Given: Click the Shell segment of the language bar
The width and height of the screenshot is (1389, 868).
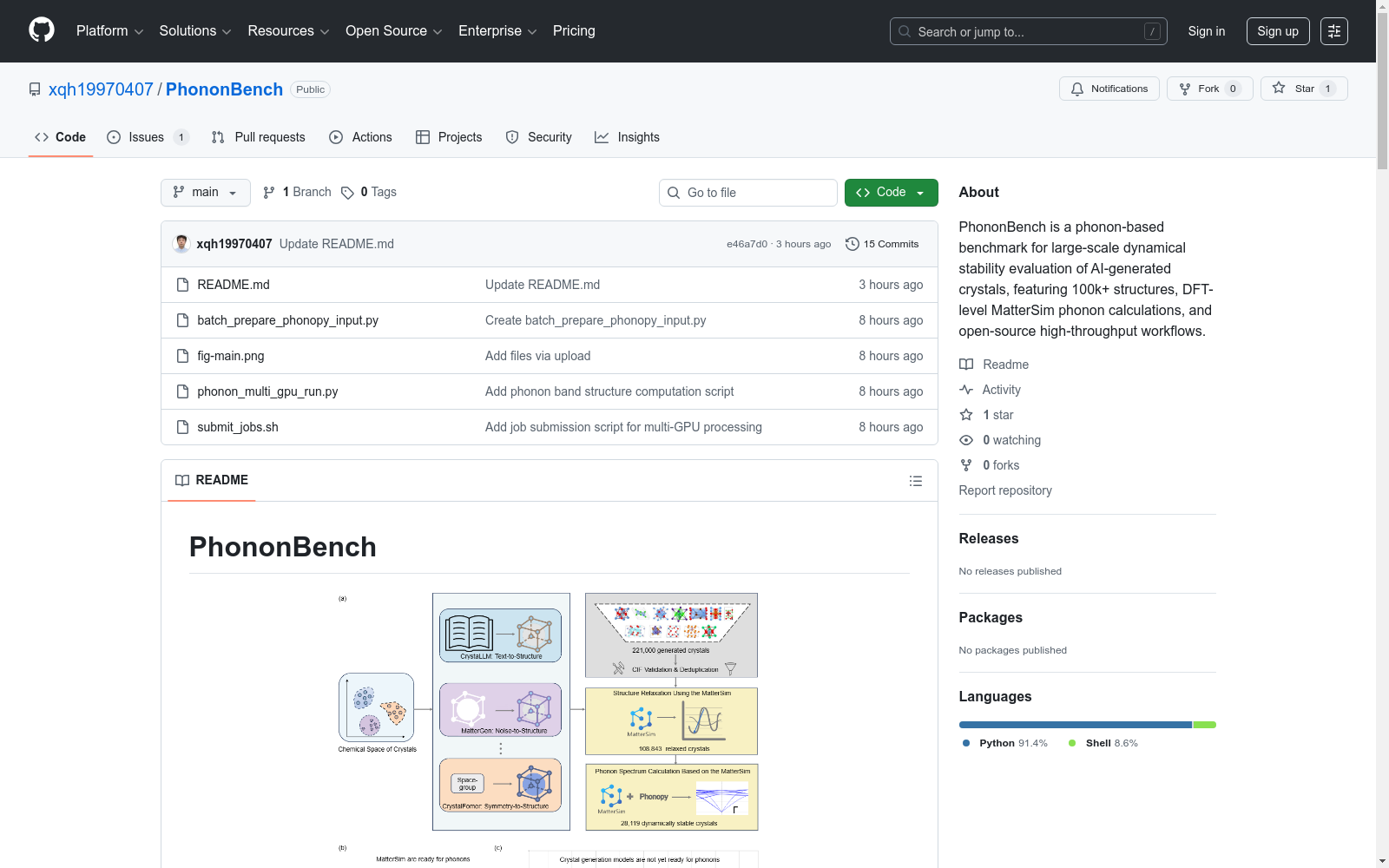Looking at the screenshot, I should click(1205, 725).
